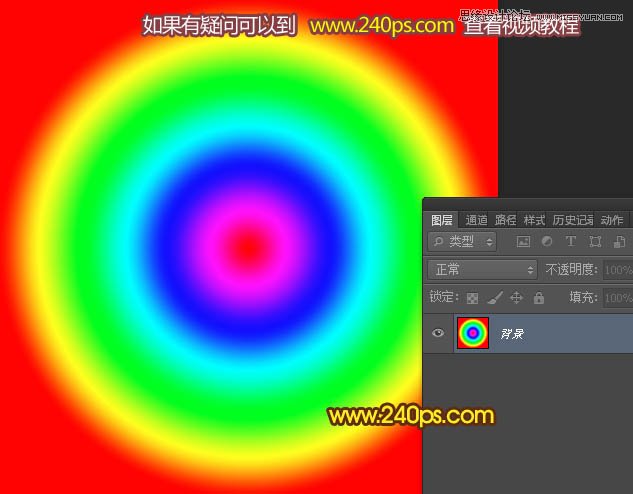The image size is (633, 494).
Task: Filter layers by pixel image icon
Action: [523, 242]
